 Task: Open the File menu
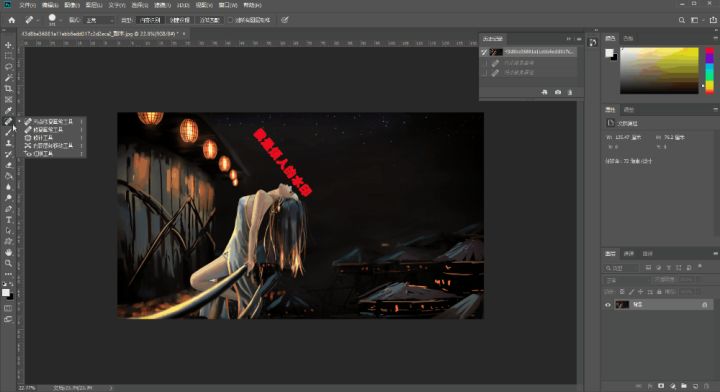coord(28,5)
